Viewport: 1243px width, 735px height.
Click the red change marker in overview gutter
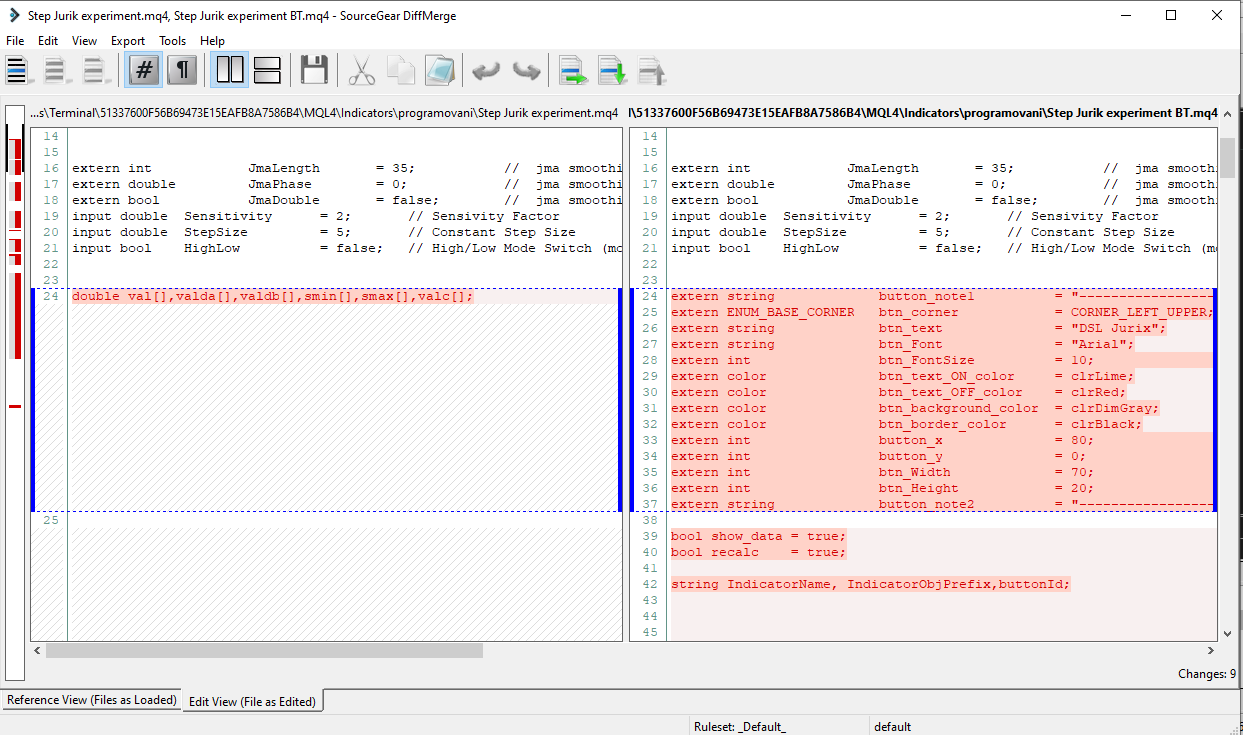tap(15, 406)
